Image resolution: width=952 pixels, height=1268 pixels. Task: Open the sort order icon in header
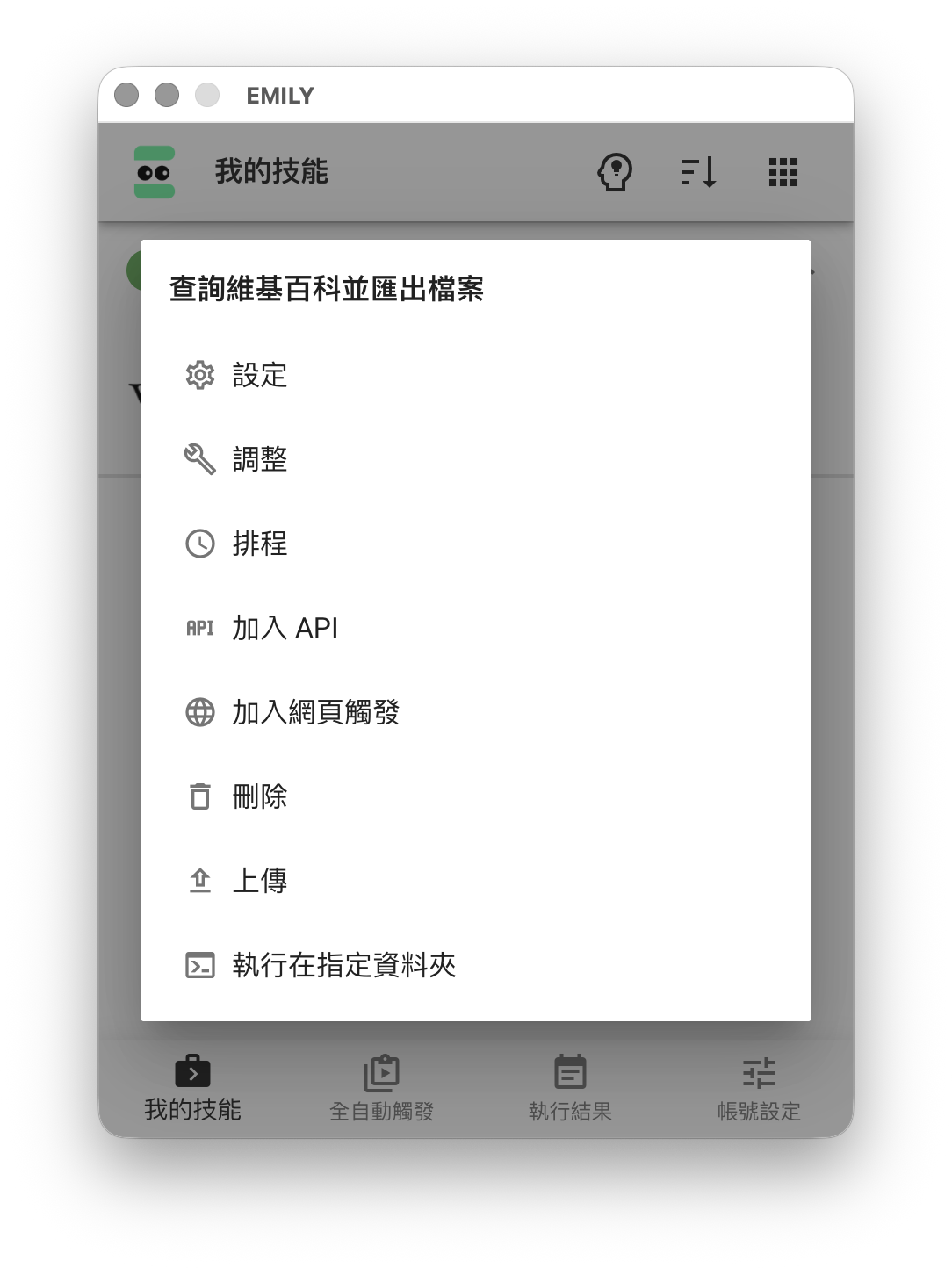coord(699,172)
